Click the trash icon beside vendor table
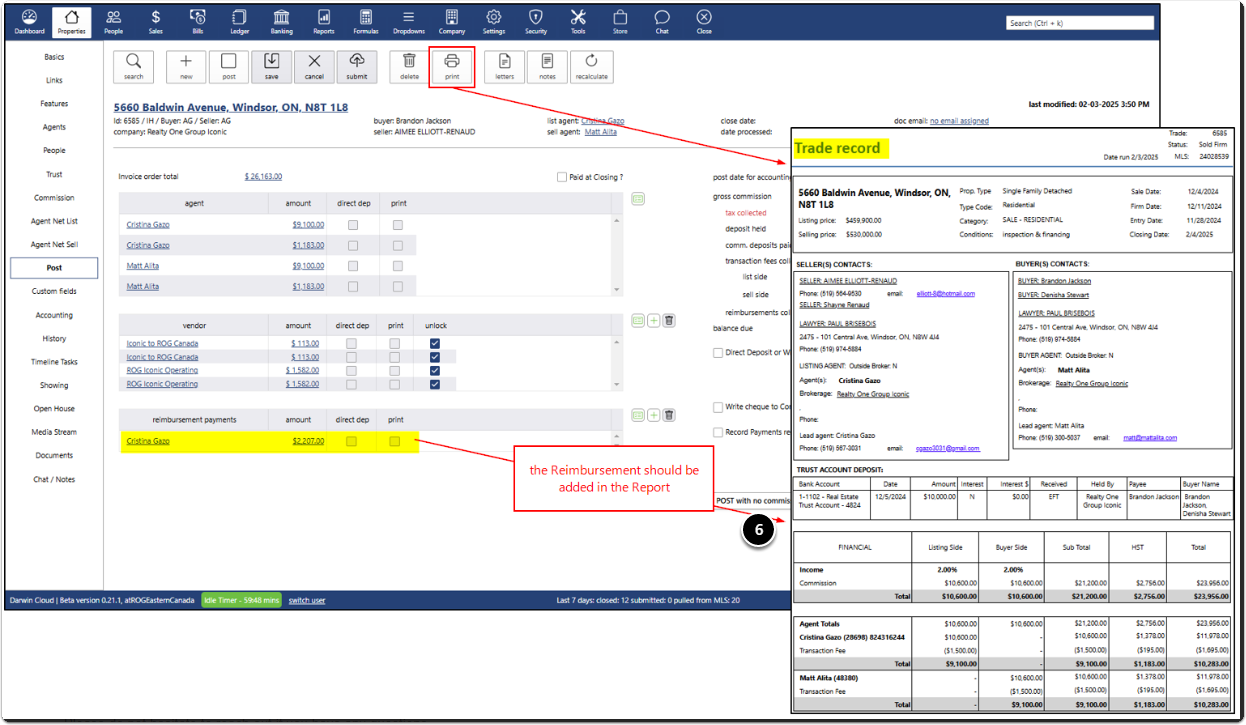Image resolution: width=1246 pixels, height=725 pixels. 669,320
